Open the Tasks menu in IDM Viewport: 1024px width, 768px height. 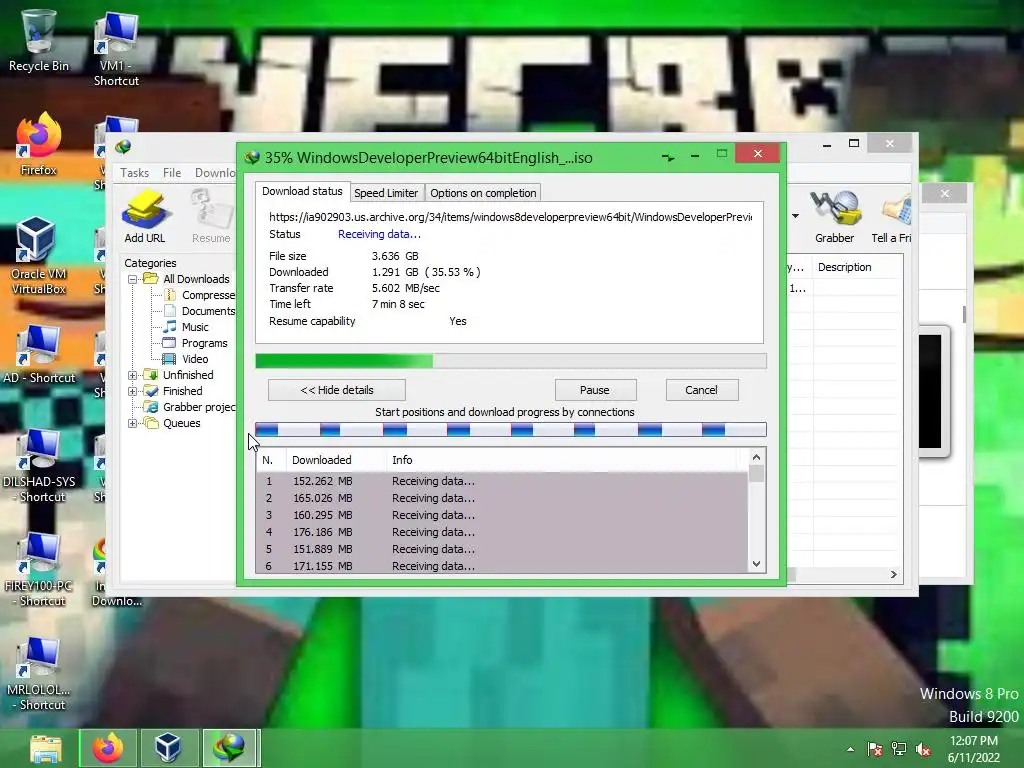(x=135, y=172)
